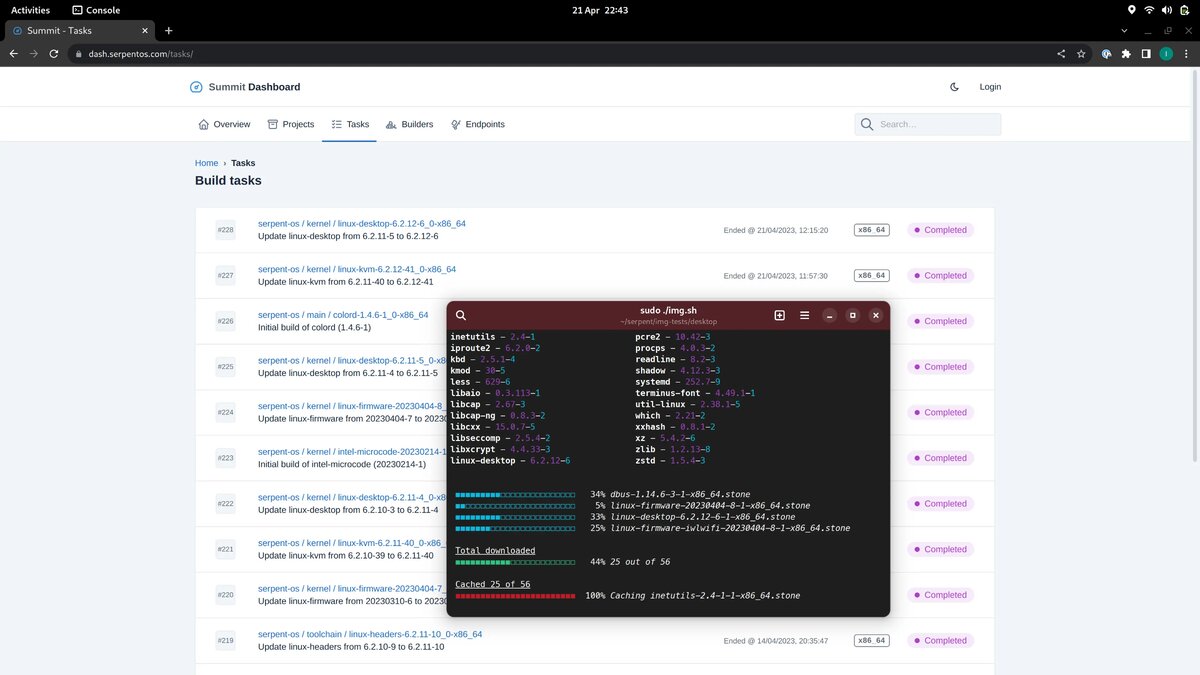
Task: Click the #225 task number badge
Action: 225,367
